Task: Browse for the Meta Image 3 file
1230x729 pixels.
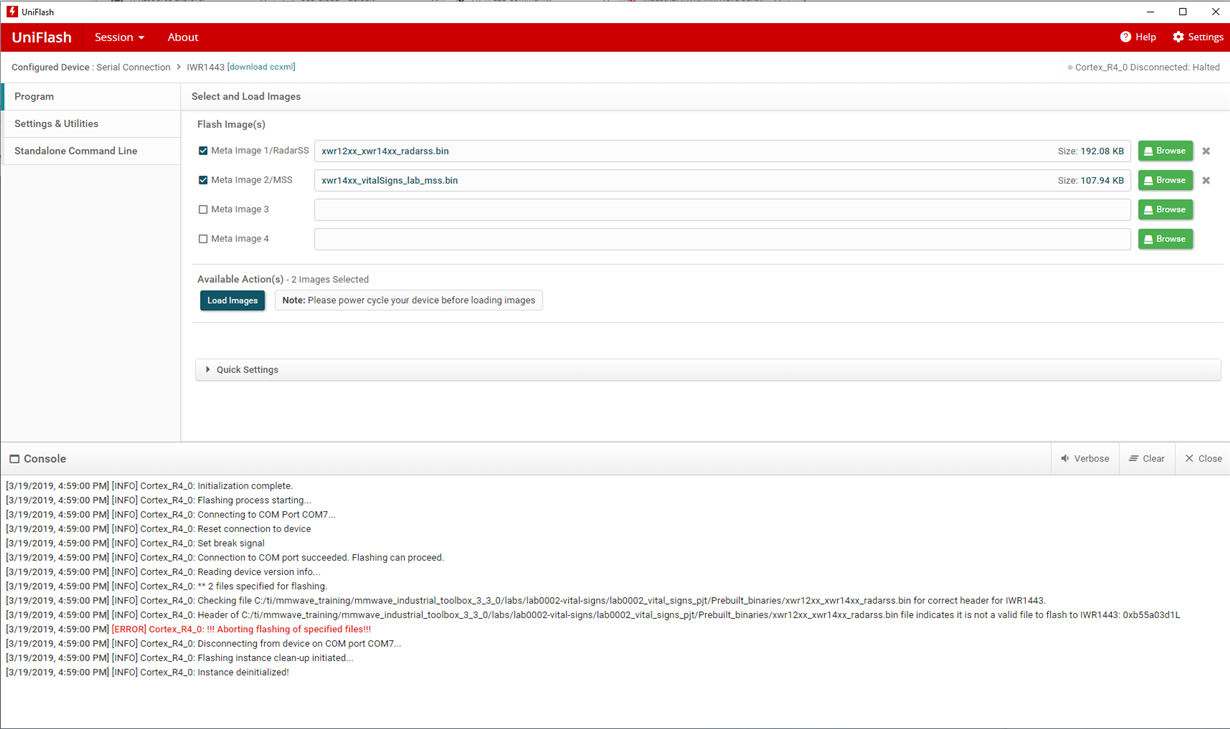Action: pyautogui.click(x=1165, y=210)
